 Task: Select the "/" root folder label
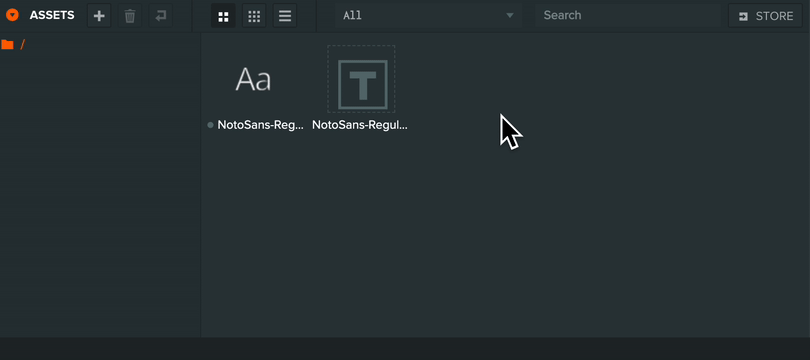[23, 44]
